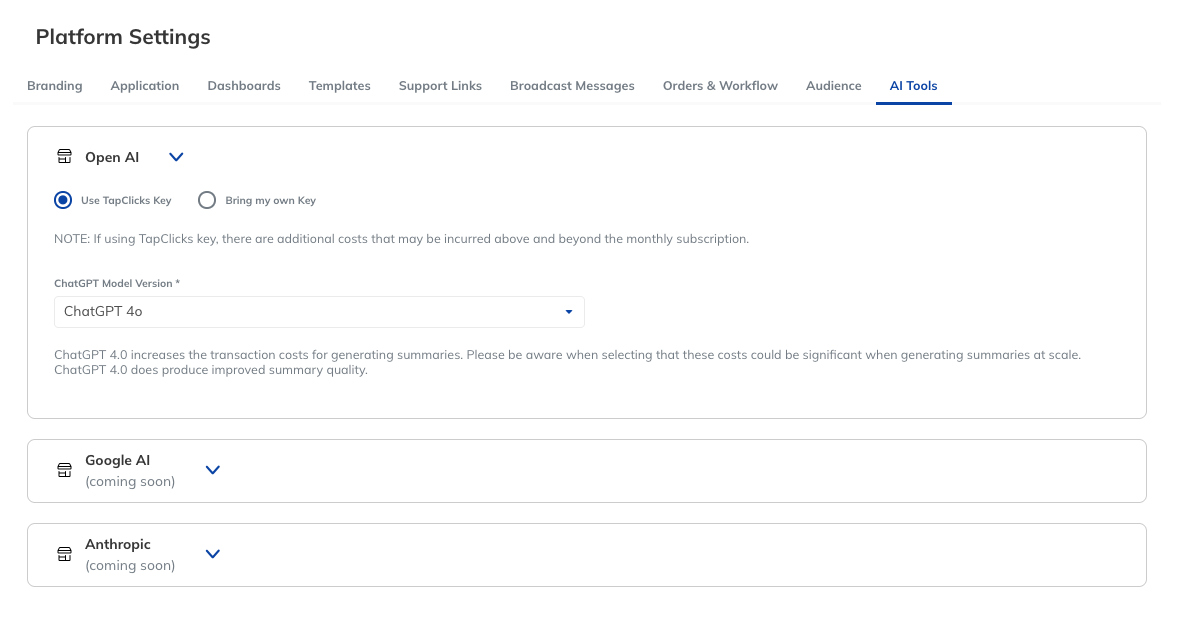The width and height of the screenshot is (1177, 623).
Task: Click the Anthropic section title
Action: click(118, 544)
